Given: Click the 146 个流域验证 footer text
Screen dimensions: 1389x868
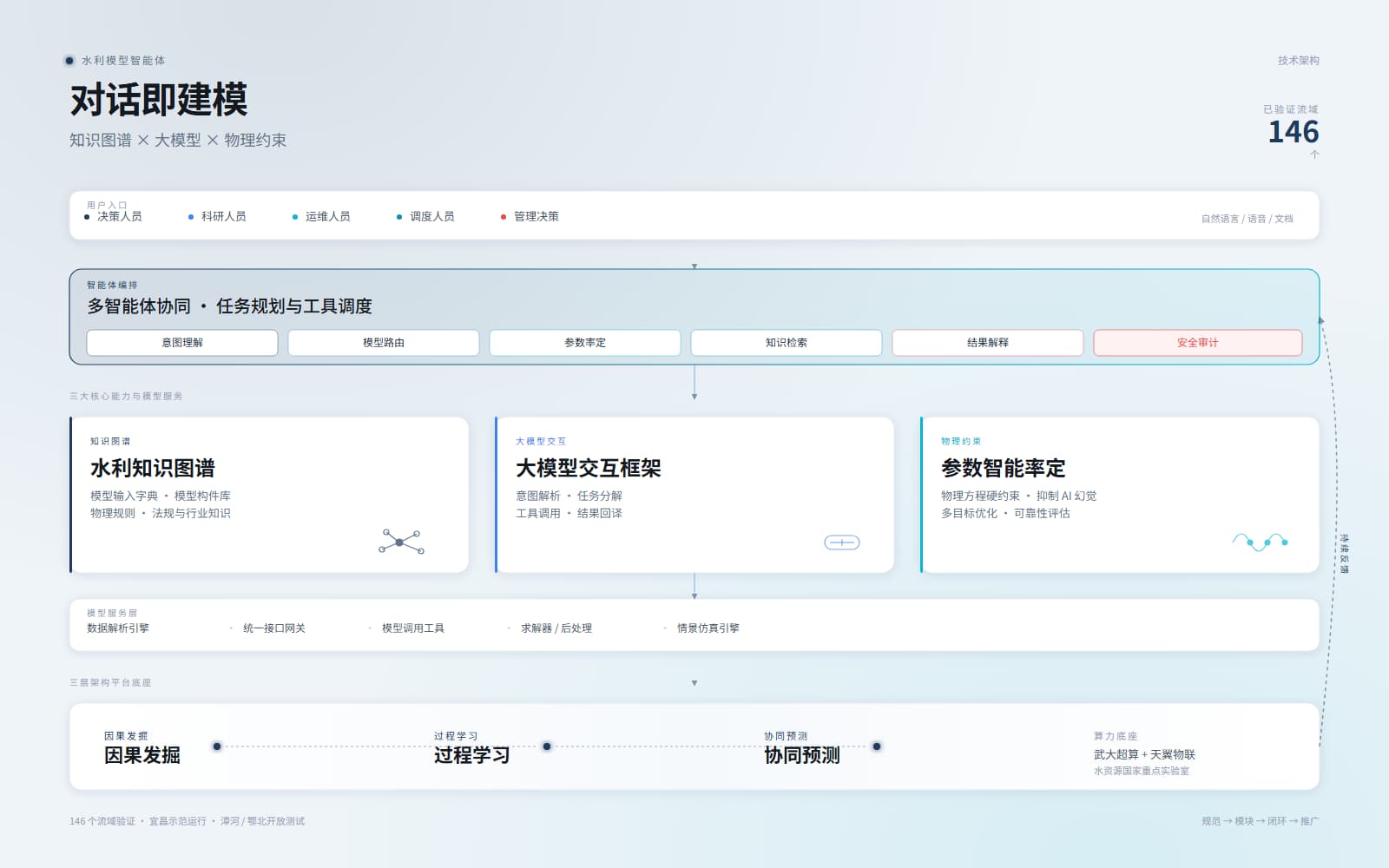Looking at the screenshot, I should pos(102,821).
